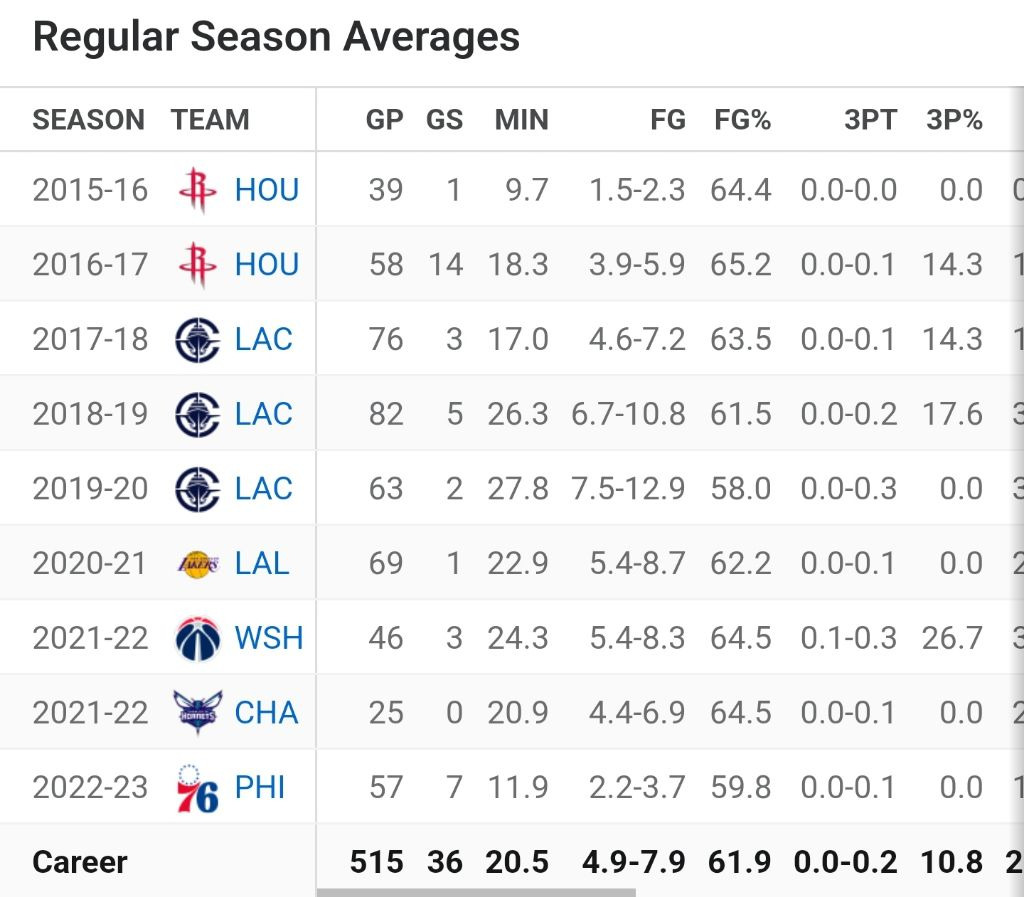The width and height of the screenshot is (1024, 897).
Task: Click the horizontal scrollbar under the table
Action: tap(476, 892)
